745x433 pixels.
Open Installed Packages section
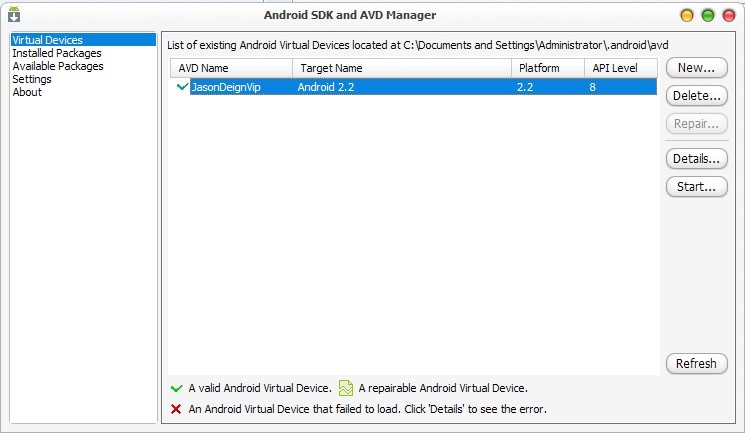click(x=57, y=53)
